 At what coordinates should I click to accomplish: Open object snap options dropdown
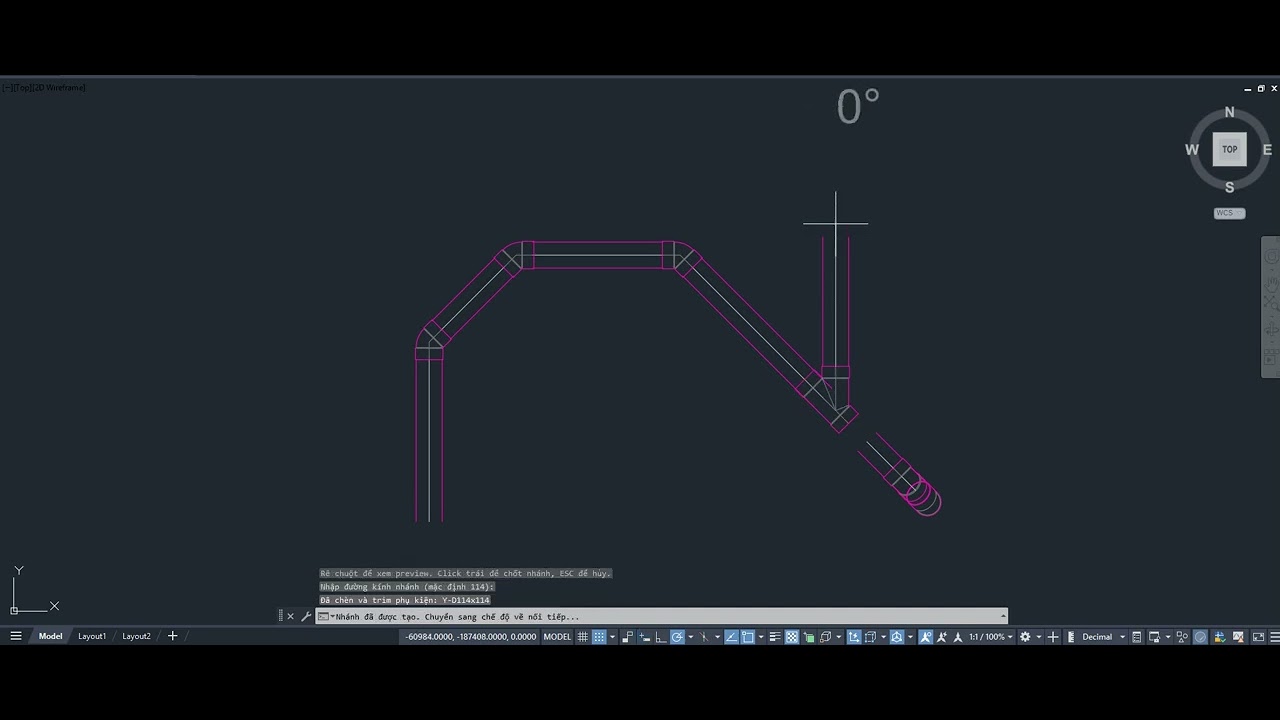(761, 636)
